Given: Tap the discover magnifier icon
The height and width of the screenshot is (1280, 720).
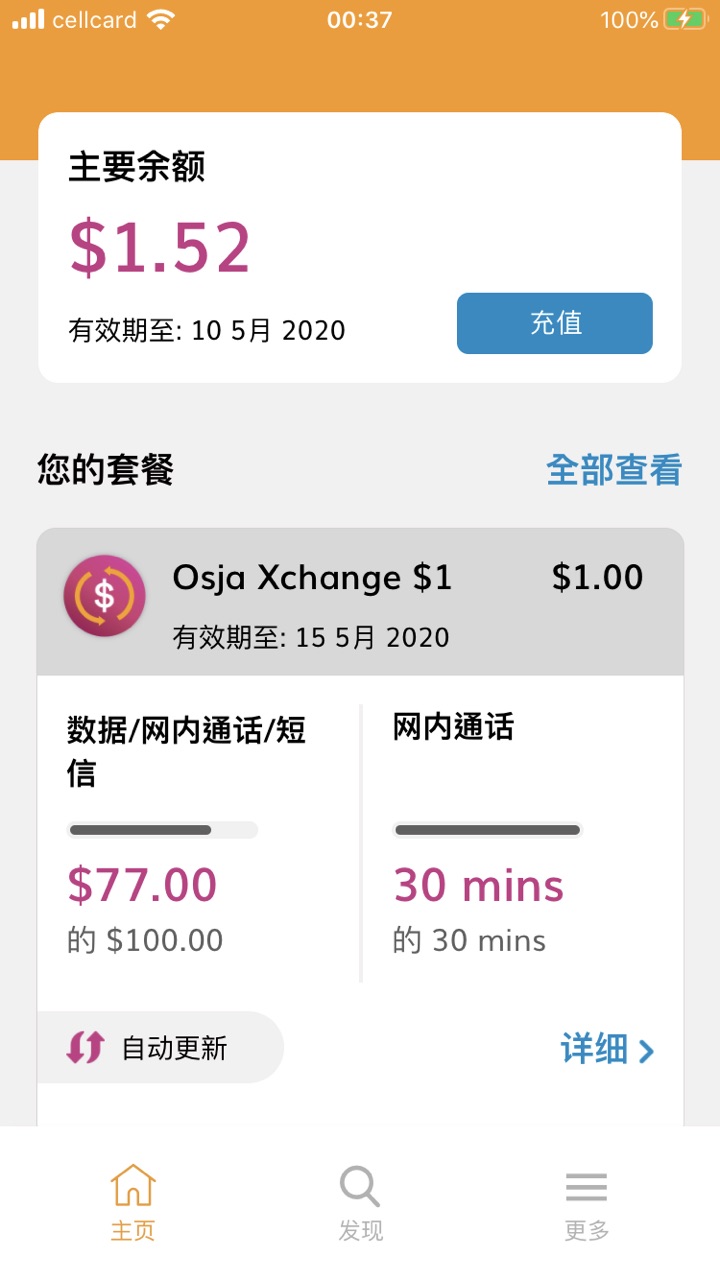Looking at the screenshot, I should tap(360, 1187).
